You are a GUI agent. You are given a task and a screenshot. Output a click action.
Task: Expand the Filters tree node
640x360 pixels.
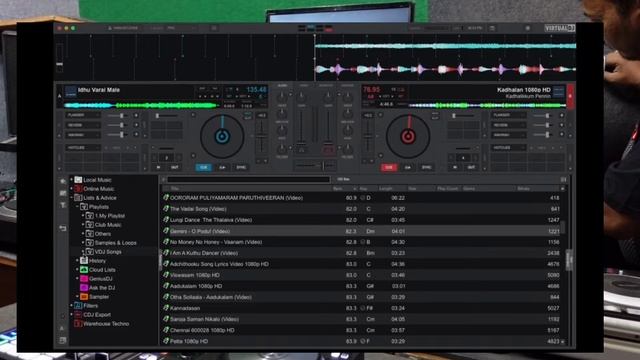(x=71, y=305)
